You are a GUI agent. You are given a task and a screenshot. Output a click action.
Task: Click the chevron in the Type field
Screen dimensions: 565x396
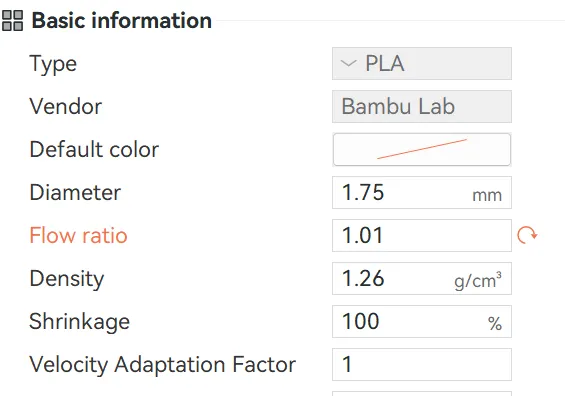[348, 63]
